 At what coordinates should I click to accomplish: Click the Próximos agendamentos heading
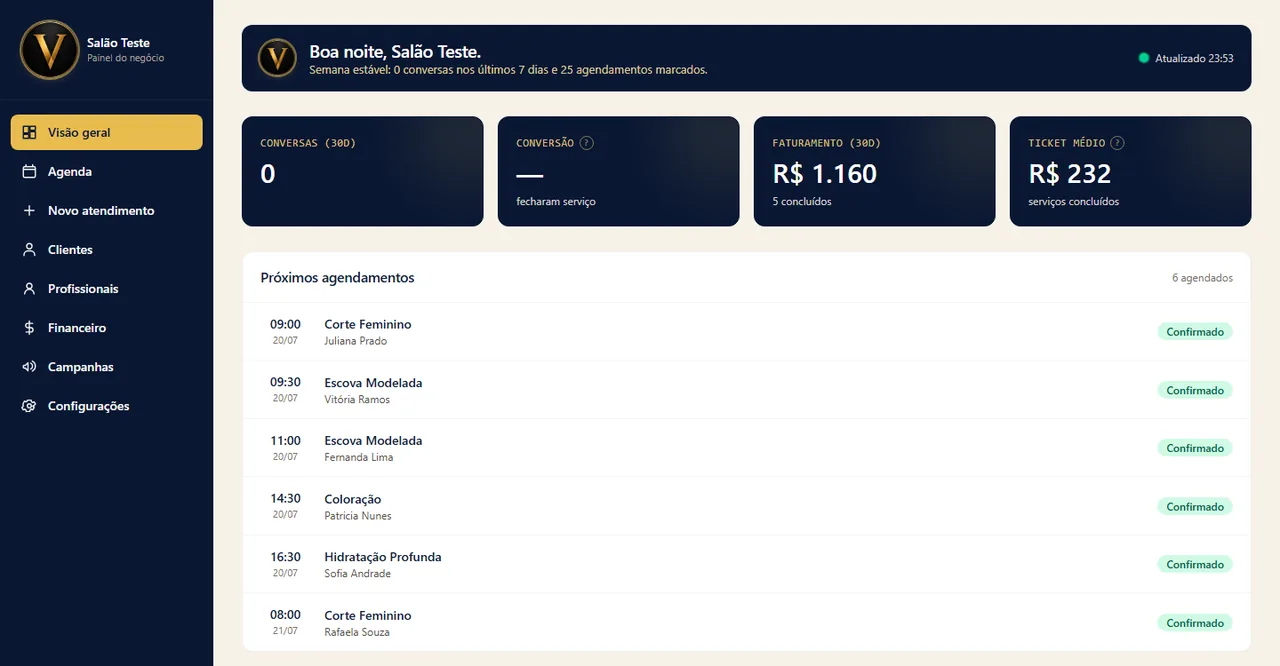coord(337,278)
